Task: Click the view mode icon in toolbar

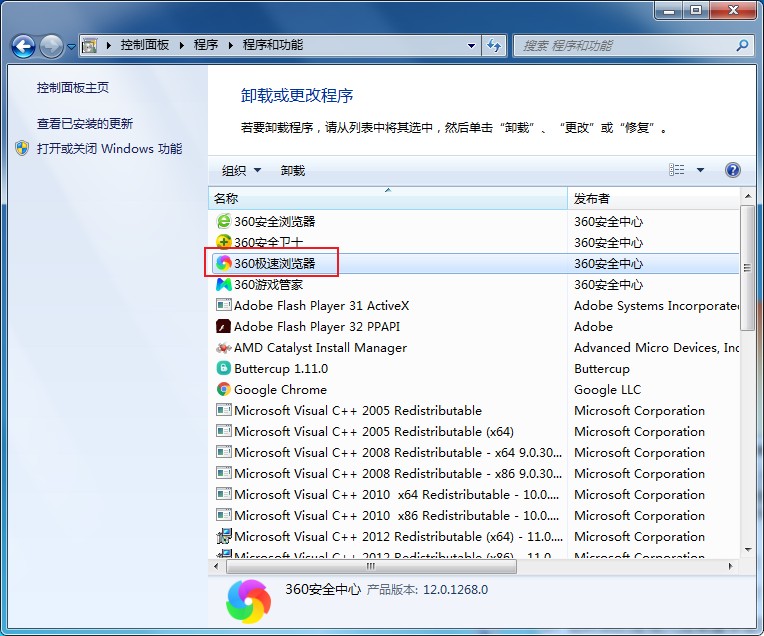Action: click(x=676, y=170)
